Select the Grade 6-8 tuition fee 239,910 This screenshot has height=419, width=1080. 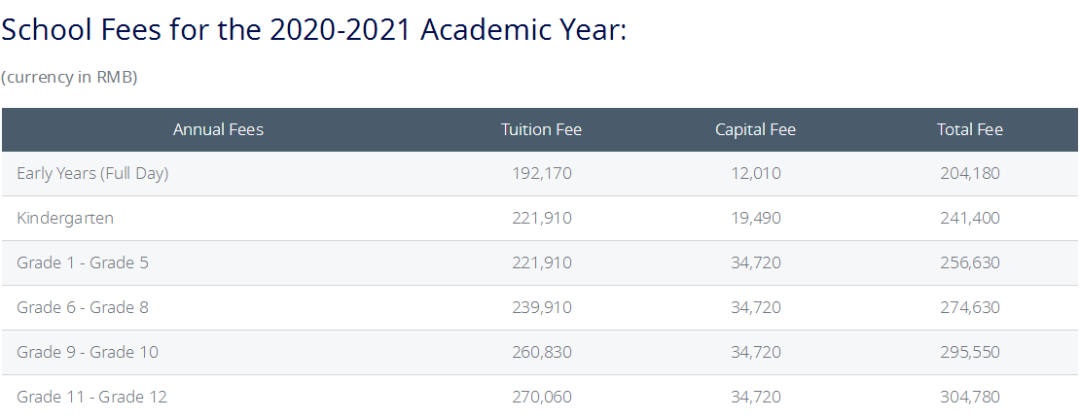pyautogui.click(x=541, y=308)
